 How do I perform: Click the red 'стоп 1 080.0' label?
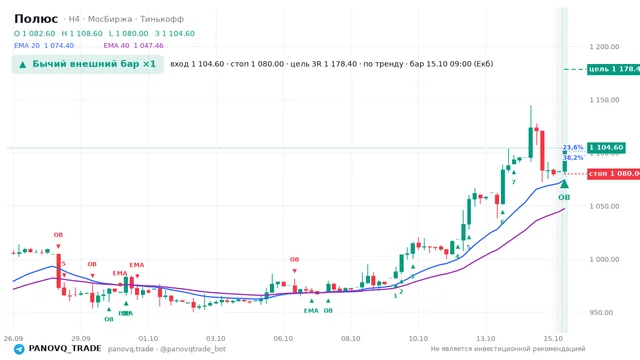pos(613,173)
